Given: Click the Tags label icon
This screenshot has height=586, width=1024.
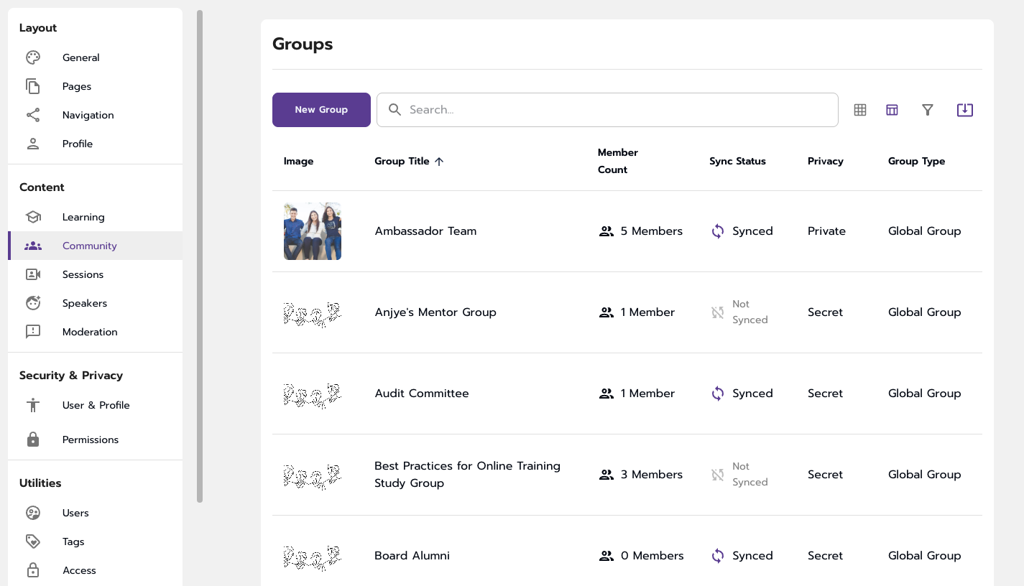Looking at the screenshot, I should (x=33, y=542).
